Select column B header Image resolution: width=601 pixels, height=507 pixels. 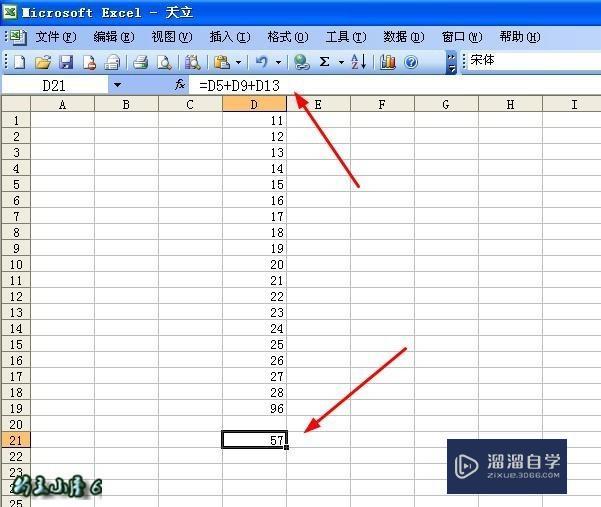[x=126, y=104]
